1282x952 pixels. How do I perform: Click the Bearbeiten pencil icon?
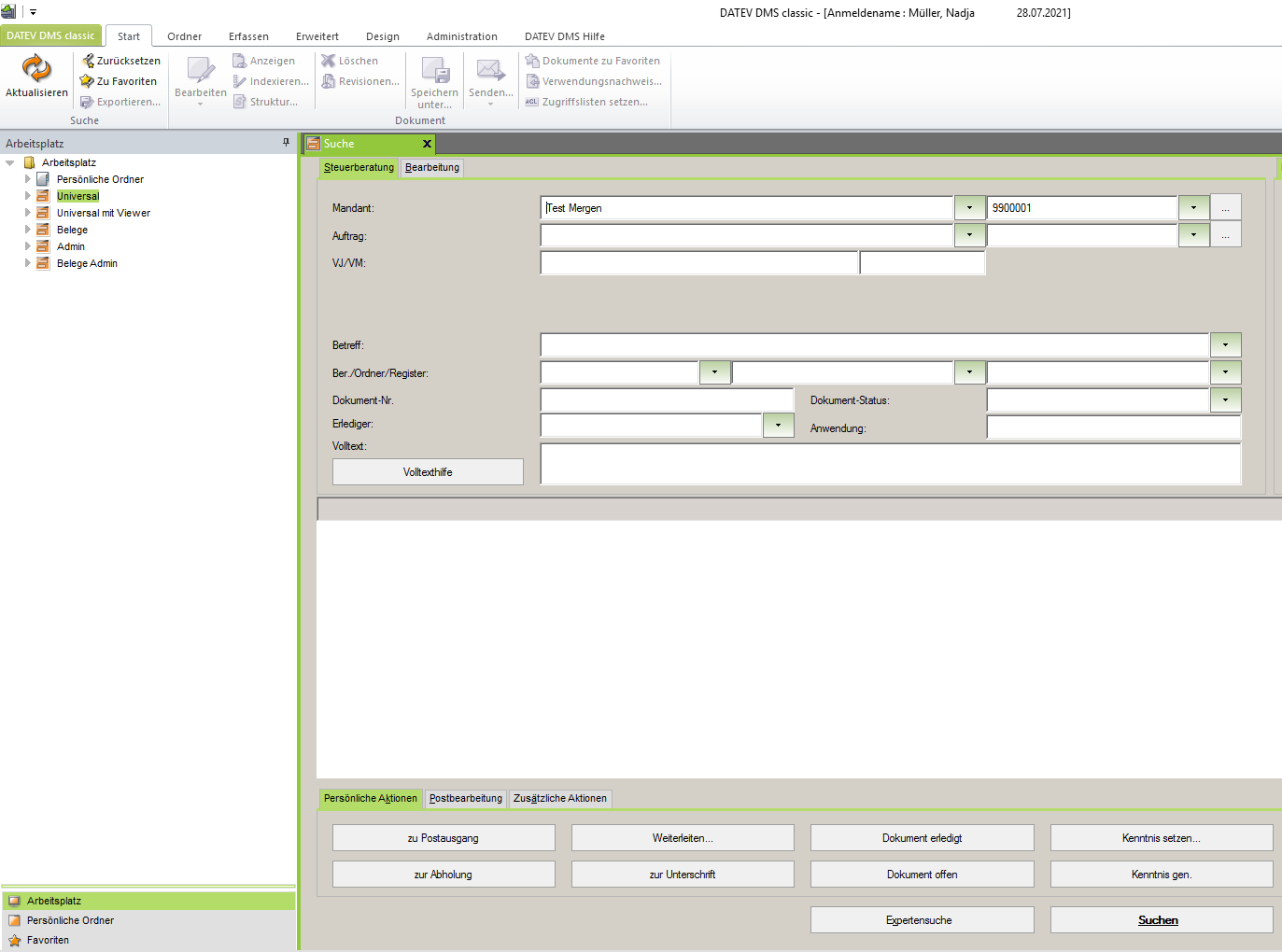click(201, 70)
